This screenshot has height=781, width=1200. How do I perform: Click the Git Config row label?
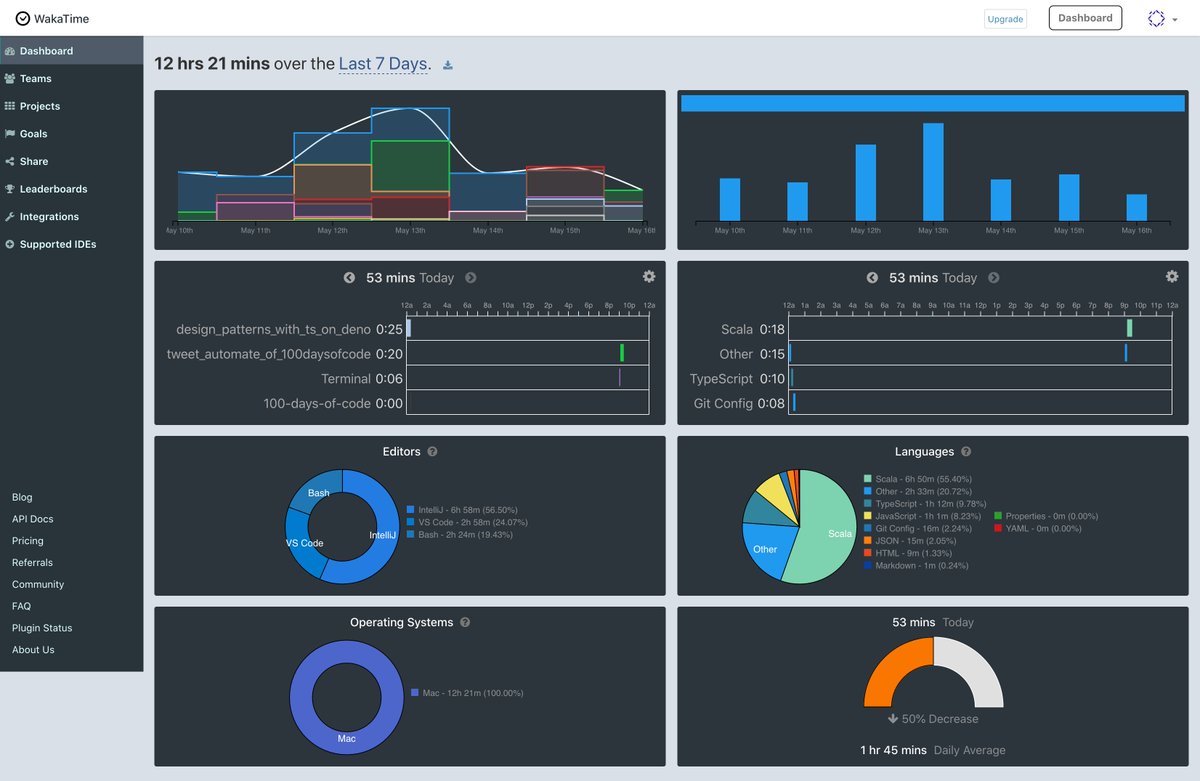[724, 404]
